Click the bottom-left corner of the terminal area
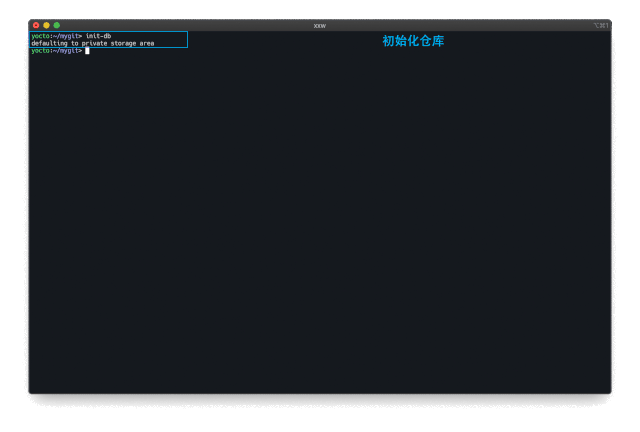Viewport: 640px width, 432px height. pyautogui.click(x=33, y=388)
